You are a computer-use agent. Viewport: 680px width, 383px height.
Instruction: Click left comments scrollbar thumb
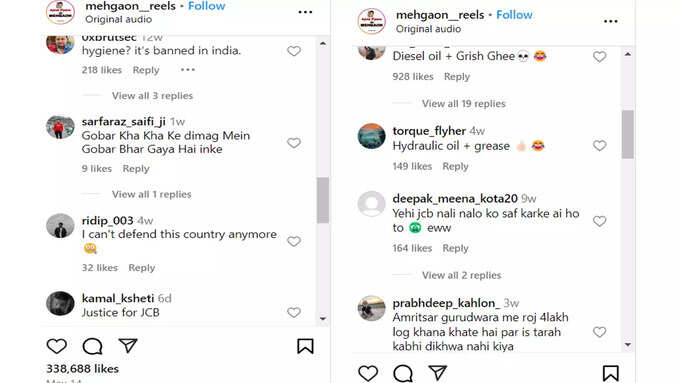click(323, 200)
